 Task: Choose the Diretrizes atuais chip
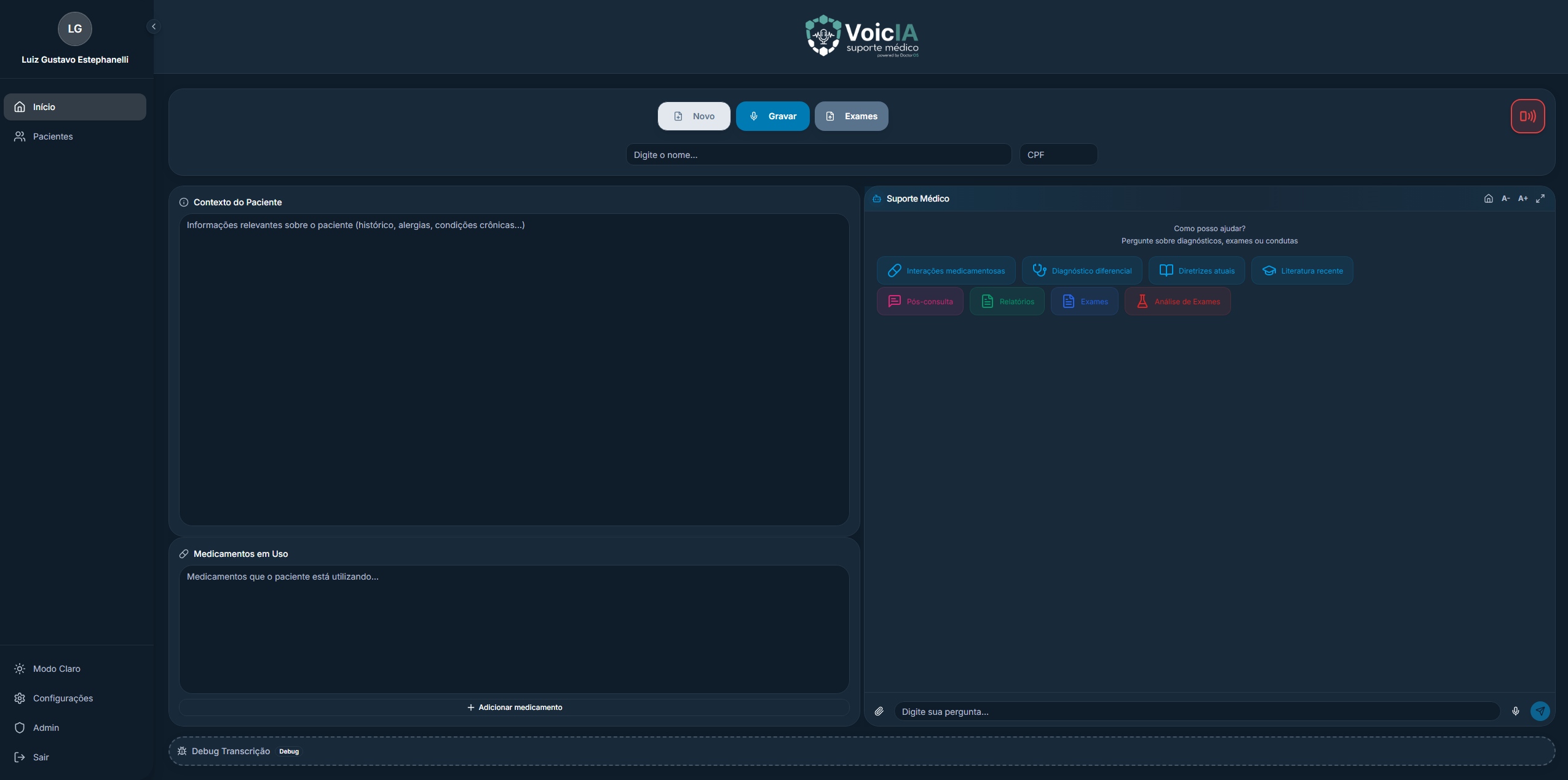point(1197,270)
